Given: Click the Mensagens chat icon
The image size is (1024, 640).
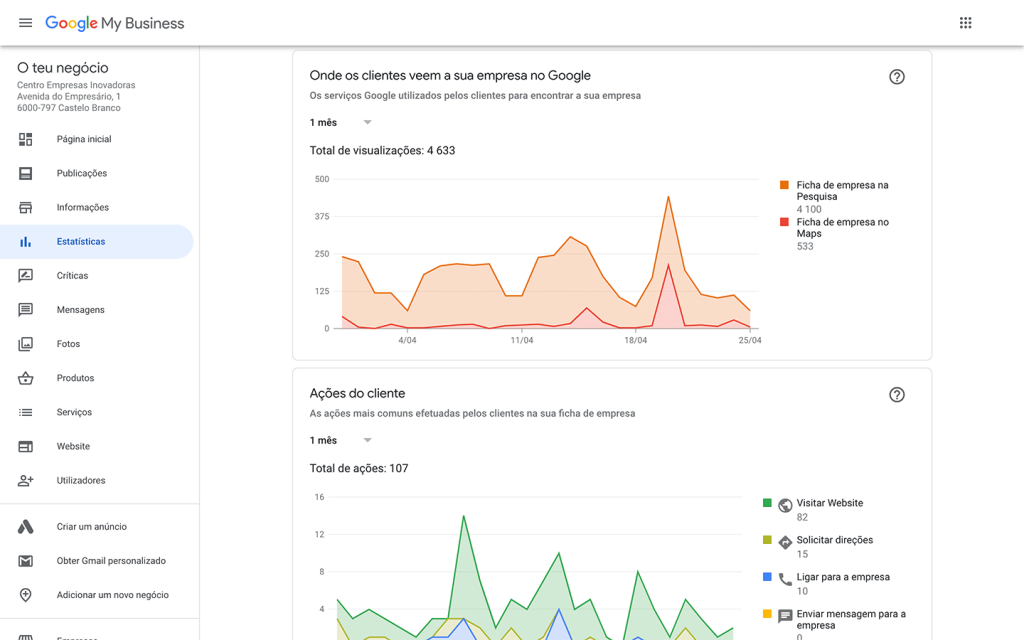Looking at the screenshot, I should (x=25, y=310).
